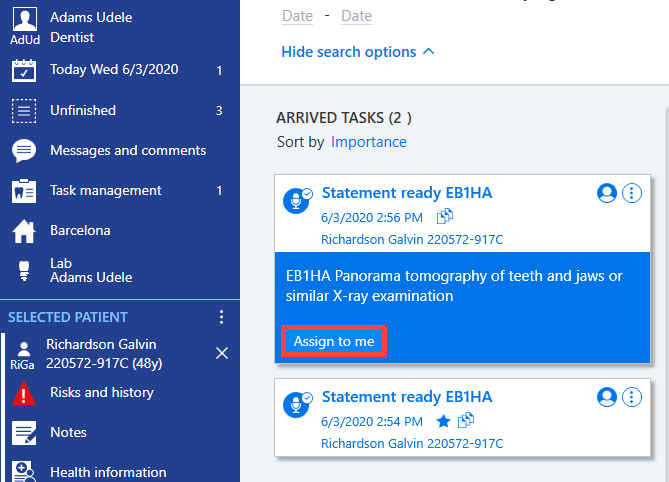Click assignee person icon on the 2:54 PM task
The image size is (669, 482).
607,397
